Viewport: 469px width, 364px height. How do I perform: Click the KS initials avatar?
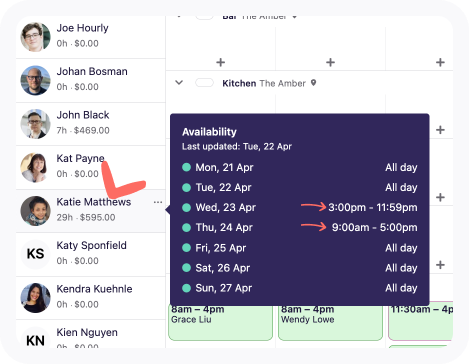point(35,254)
